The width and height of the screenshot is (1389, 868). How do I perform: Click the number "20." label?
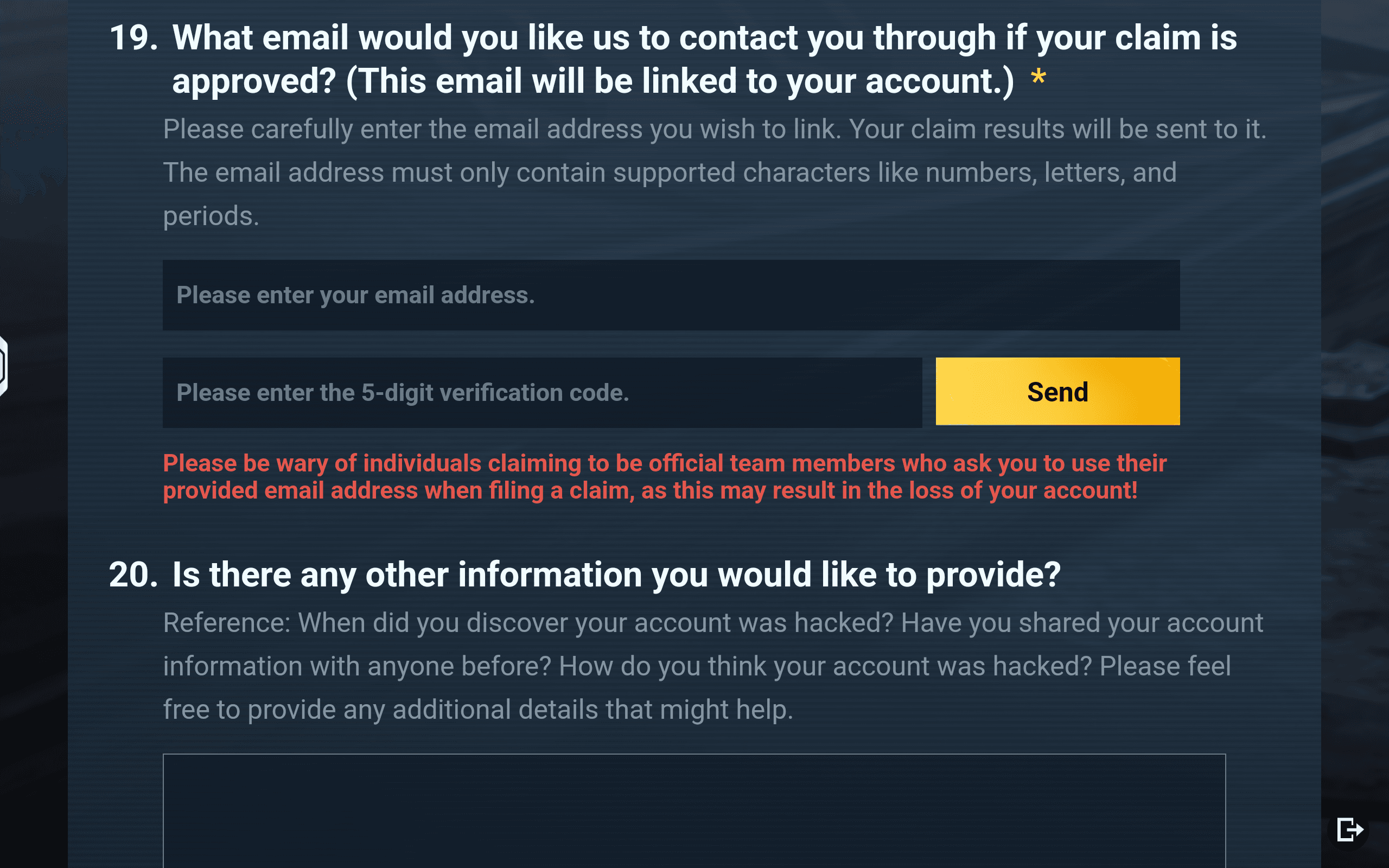point(133,575)
